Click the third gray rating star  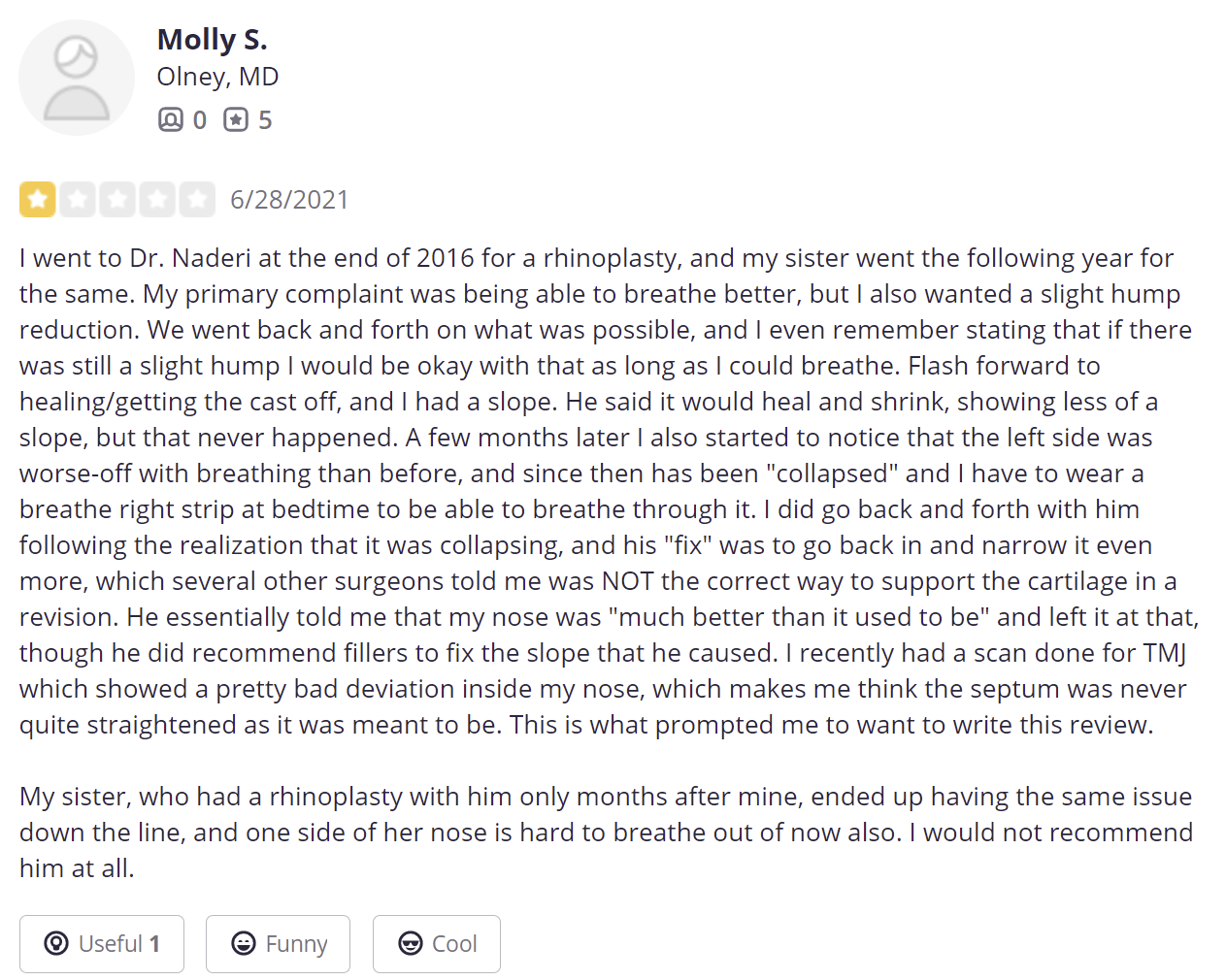(117, 199)
